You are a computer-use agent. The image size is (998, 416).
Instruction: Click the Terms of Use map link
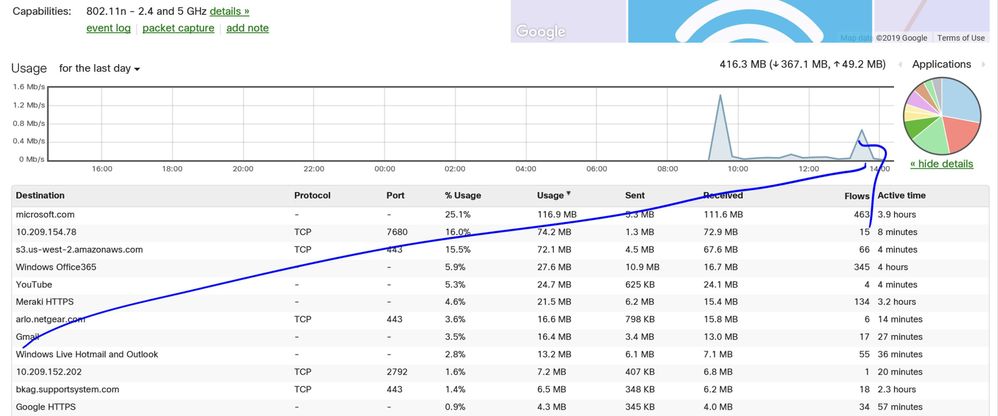(961, 38)
